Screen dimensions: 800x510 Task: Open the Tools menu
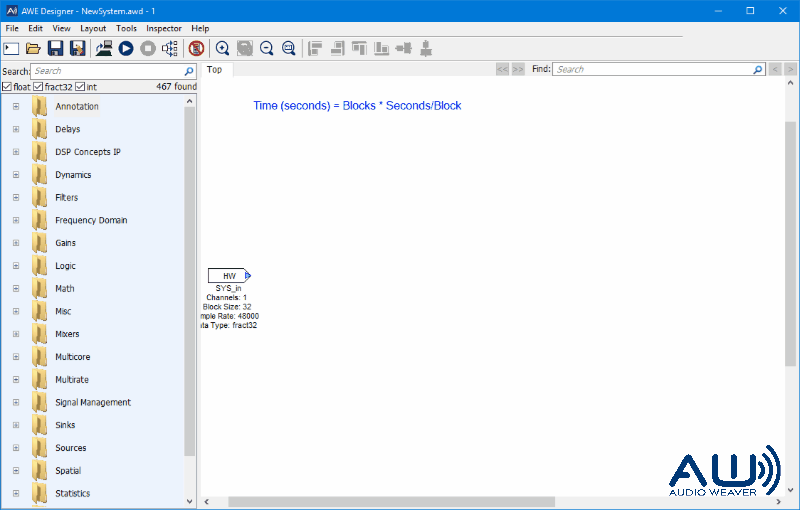(x=126, y=29)
